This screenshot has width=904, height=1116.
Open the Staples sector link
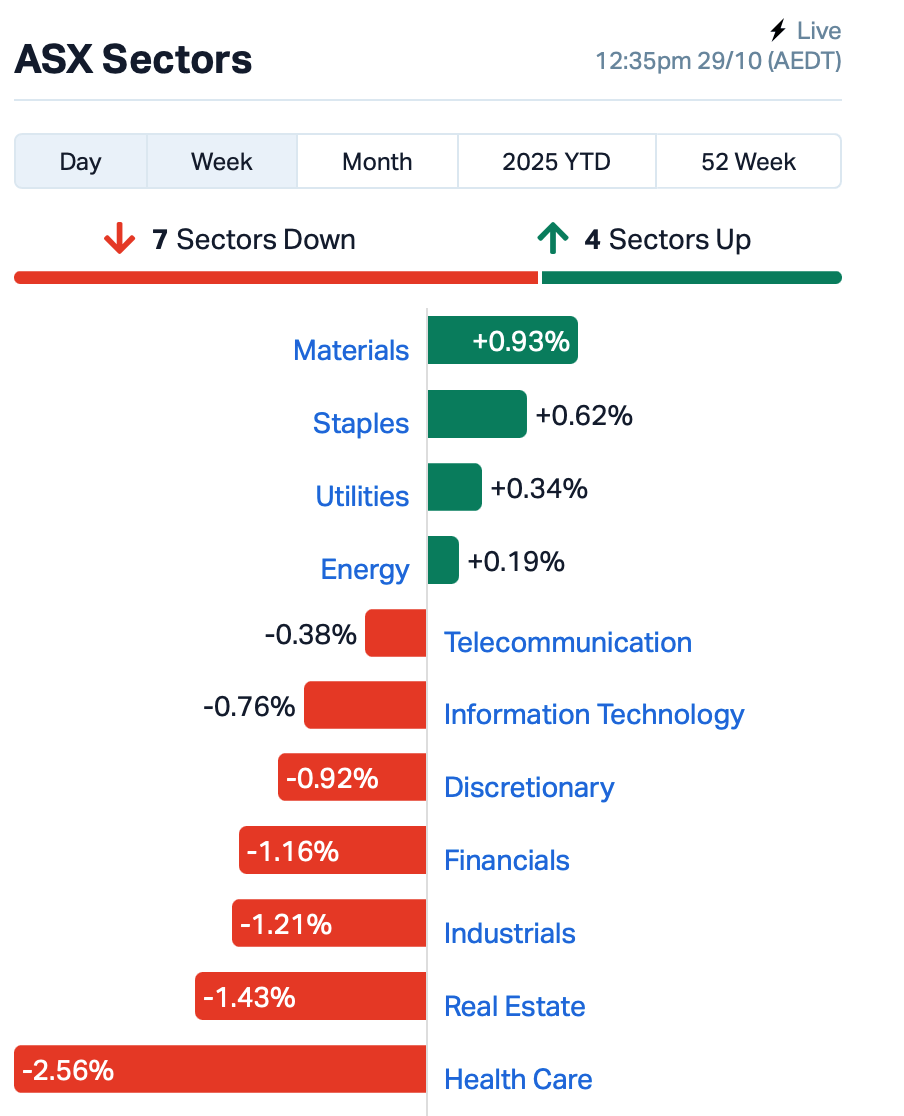pyautogui.click(x=361, y=424)
